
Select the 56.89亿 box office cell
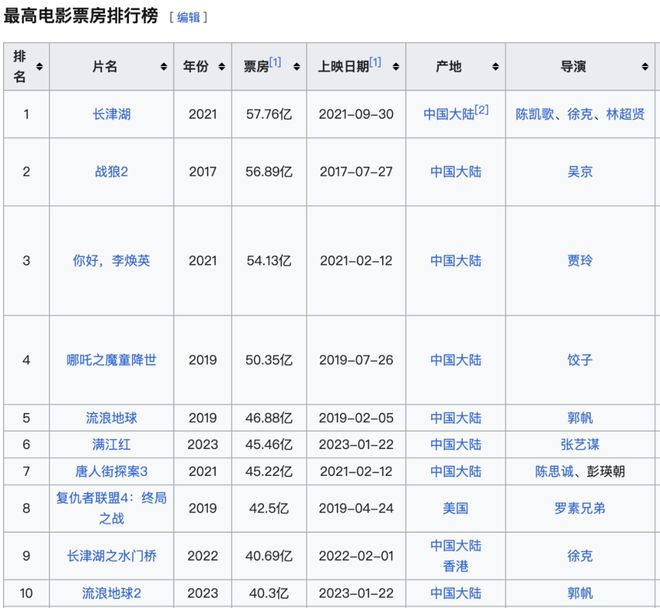coord(269,172)
